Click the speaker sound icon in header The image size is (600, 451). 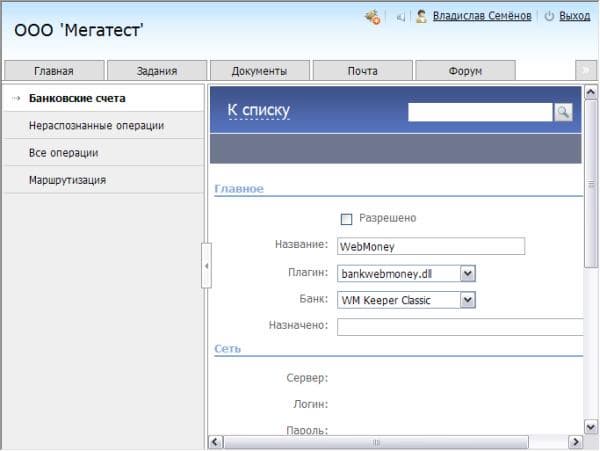click(400, 17)
